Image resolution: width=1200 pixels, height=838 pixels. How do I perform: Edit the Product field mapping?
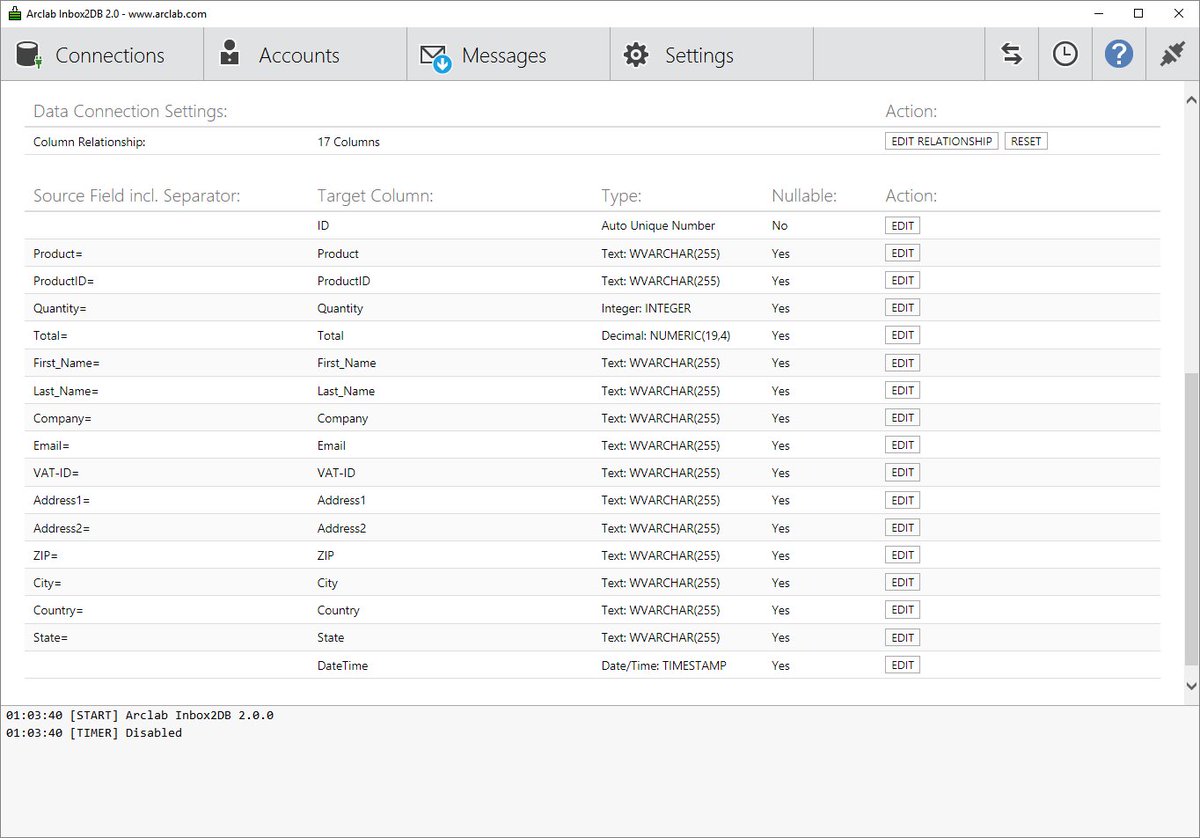[x=902, y=252]
